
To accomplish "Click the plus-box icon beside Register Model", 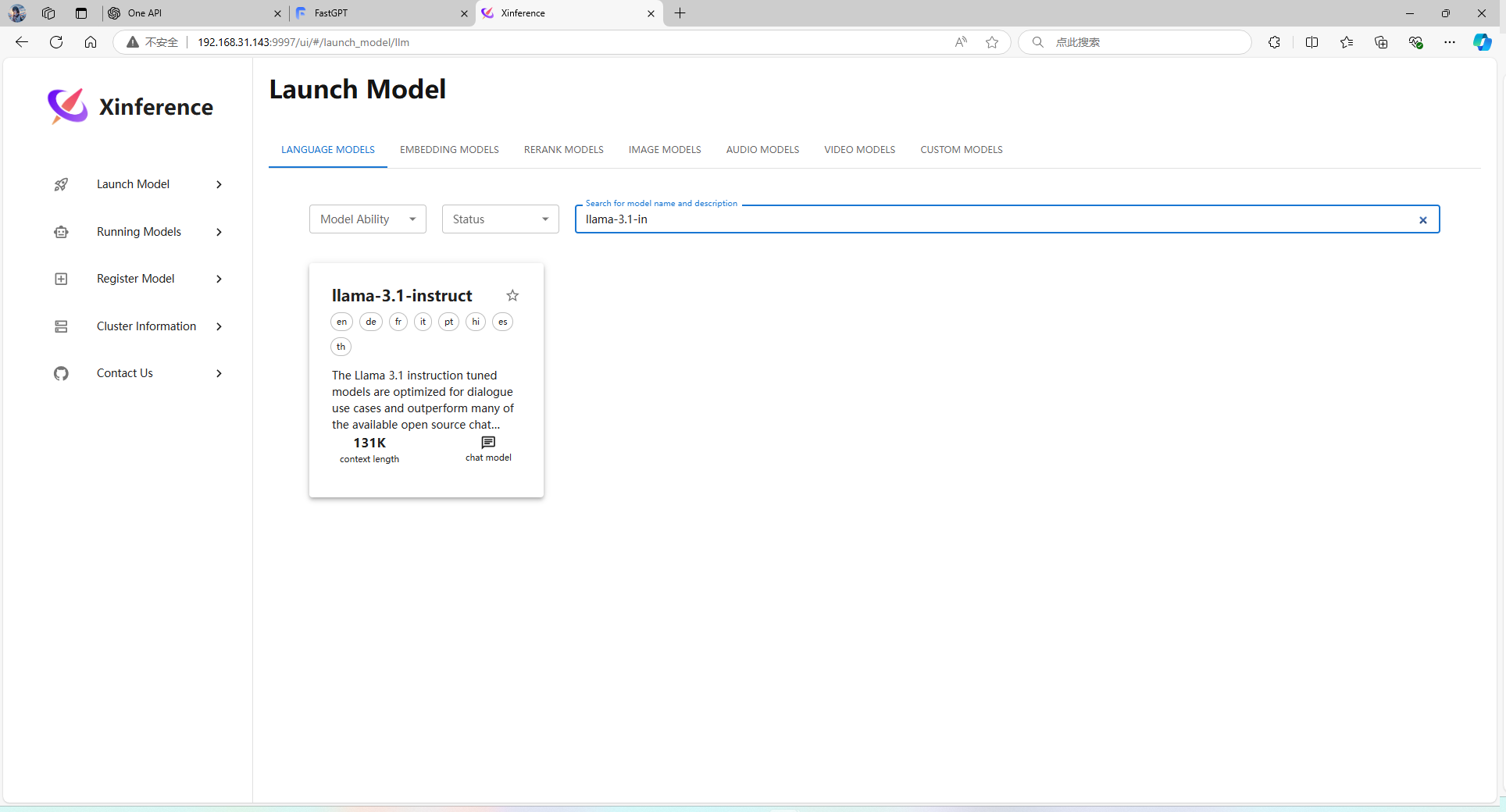I will (x=61, y=279).
